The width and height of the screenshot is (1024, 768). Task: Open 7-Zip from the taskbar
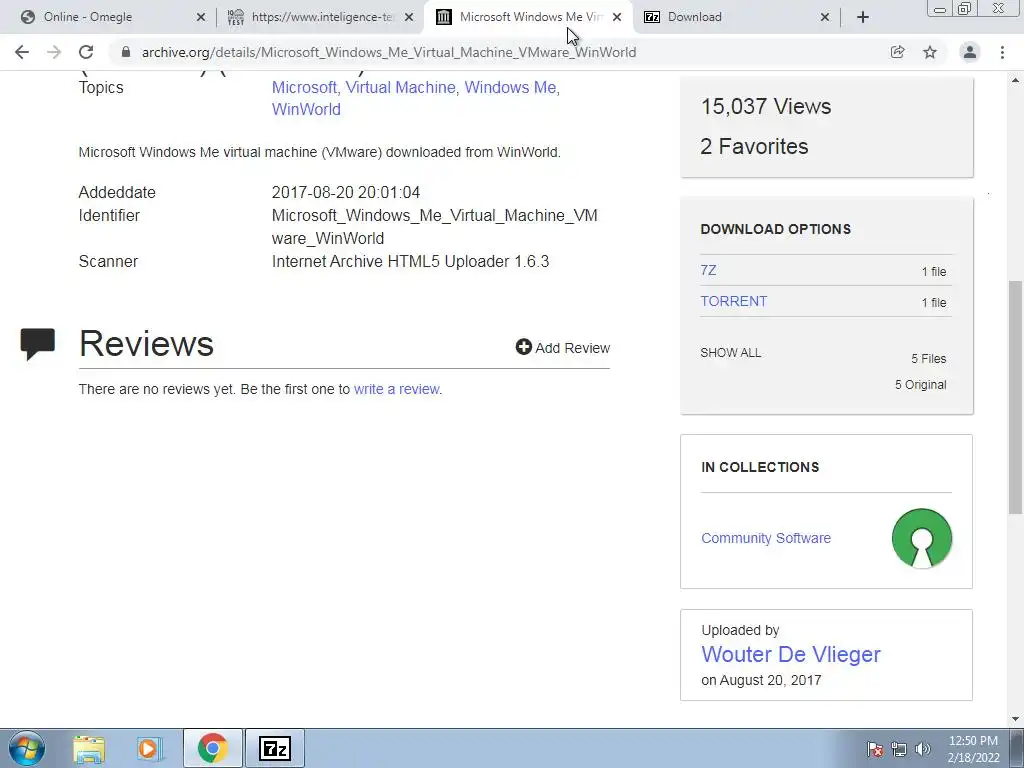coord(275,748)
